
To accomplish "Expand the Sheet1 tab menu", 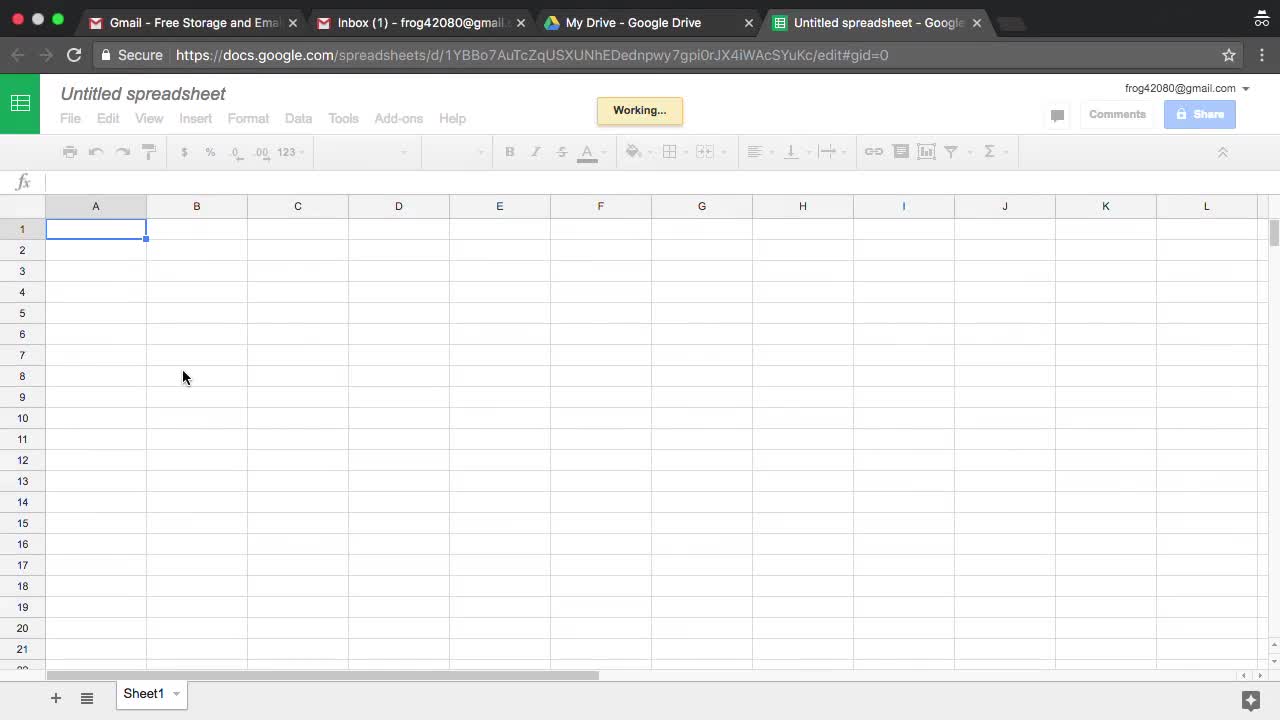I will [x=174, y=693].
